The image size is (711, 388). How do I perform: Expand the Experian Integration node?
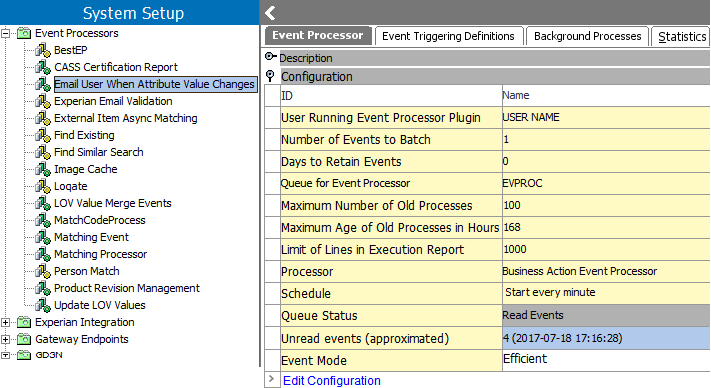coord(5,322)
